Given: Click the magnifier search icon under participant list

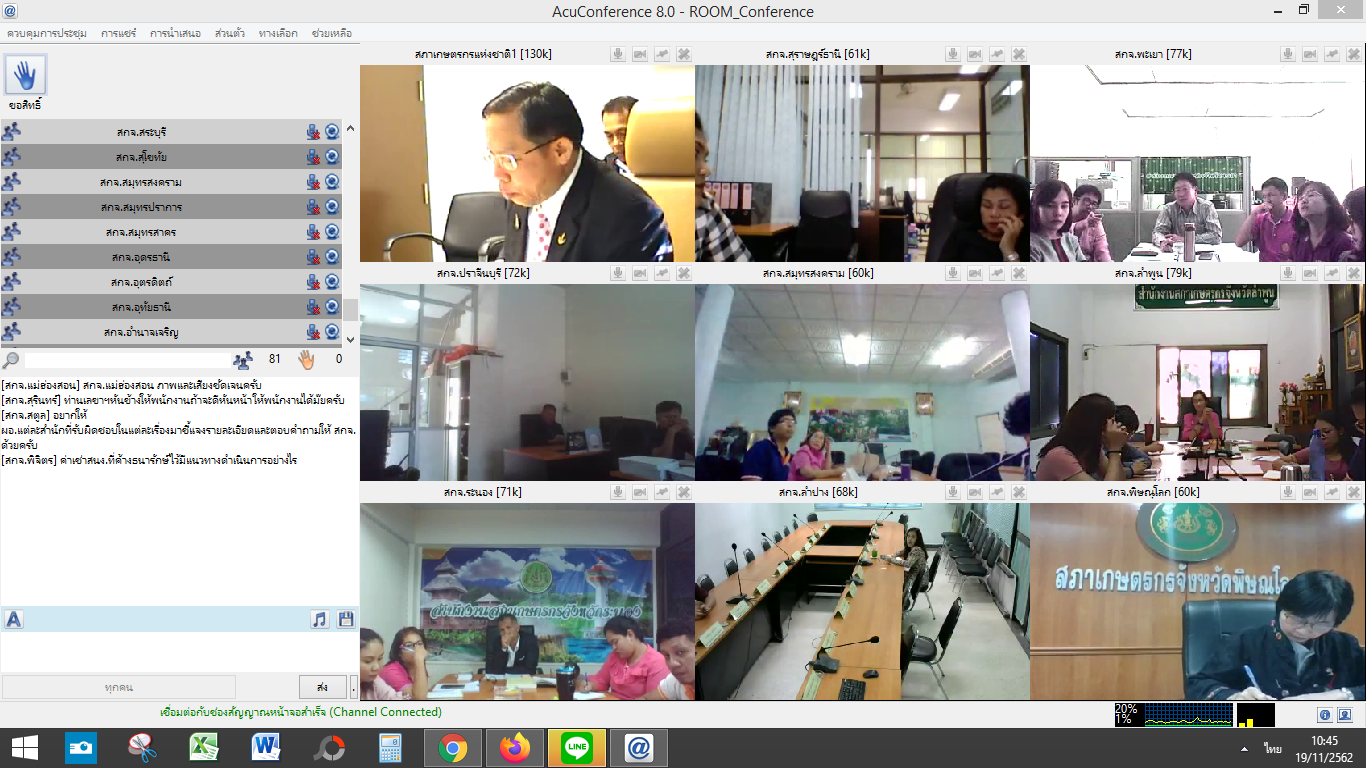Looking at the screenshot, I should (x=11, y=359).
